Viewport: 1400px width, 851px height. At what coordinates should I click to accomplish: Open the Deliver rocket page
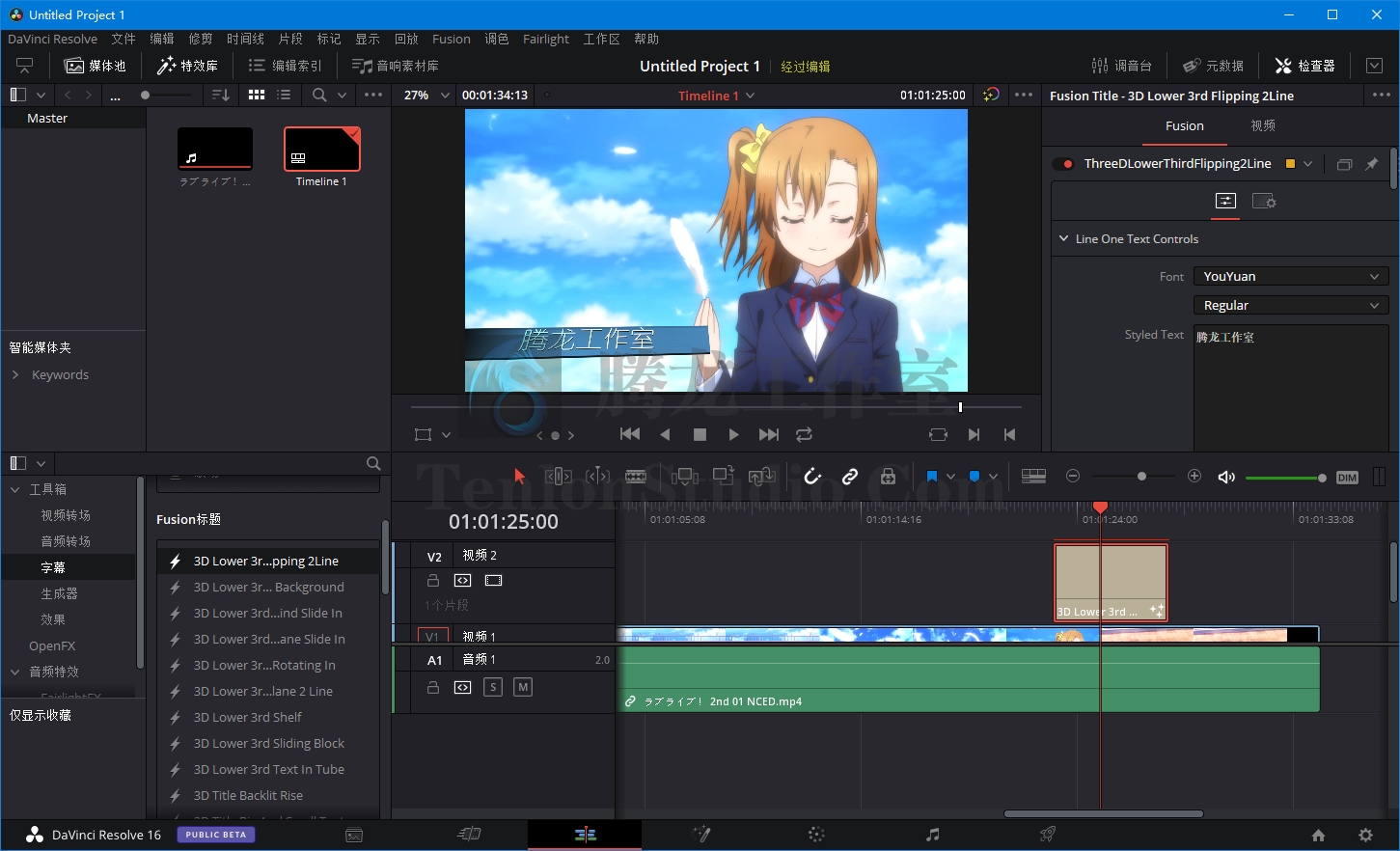click(1048, 835)
